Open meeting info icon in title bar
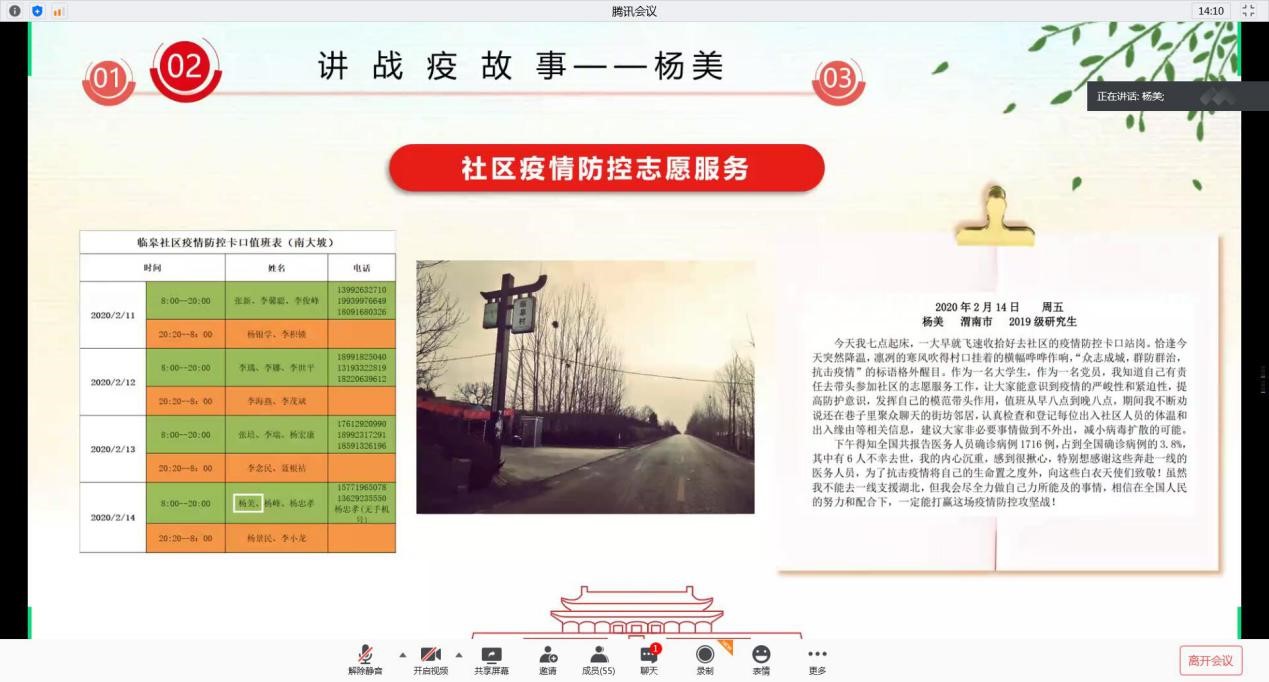Screen dimensions: 1269x682 pos(15,11)
